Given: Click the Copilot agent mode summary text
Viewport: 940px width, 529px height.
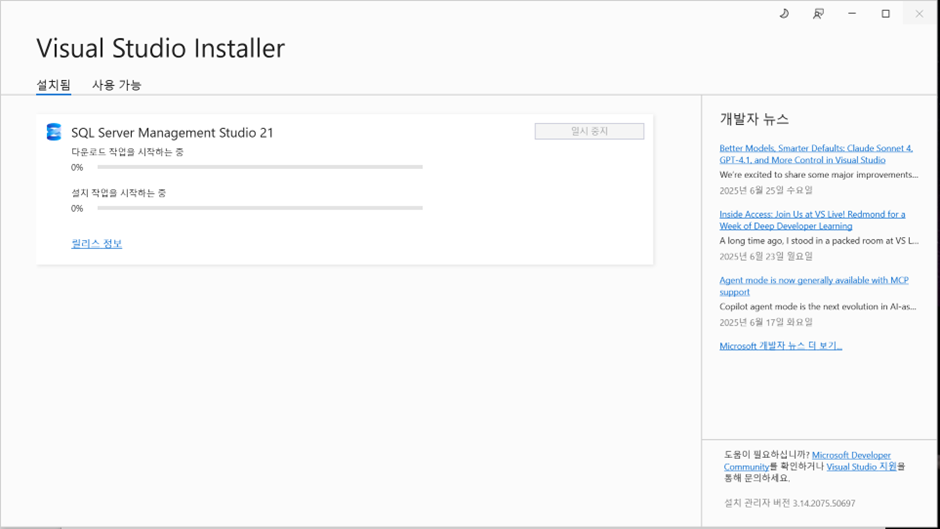Looking at the screenshot, I should (818, 306).
